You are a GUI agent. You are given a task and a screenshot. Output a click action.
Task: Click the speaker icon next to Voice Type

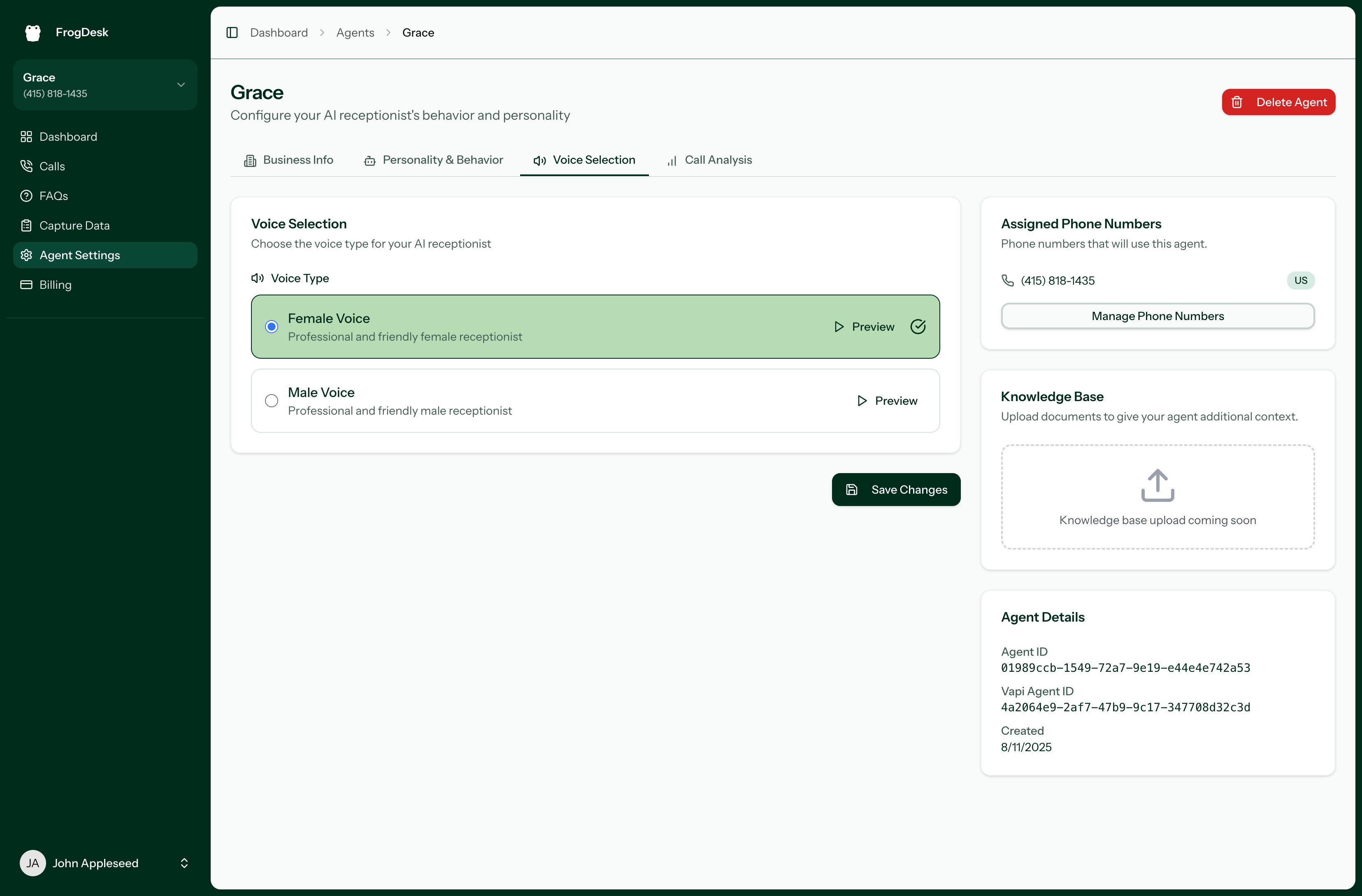pos(257,278)
